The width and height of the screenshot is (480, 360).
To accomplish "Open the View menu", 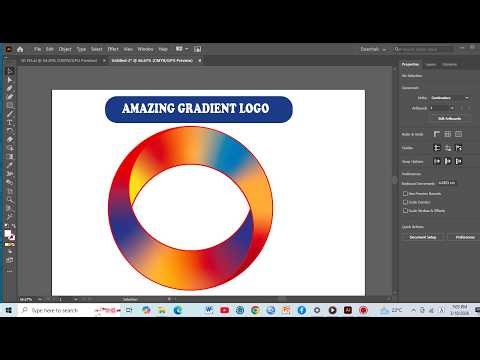I will 128,49.
